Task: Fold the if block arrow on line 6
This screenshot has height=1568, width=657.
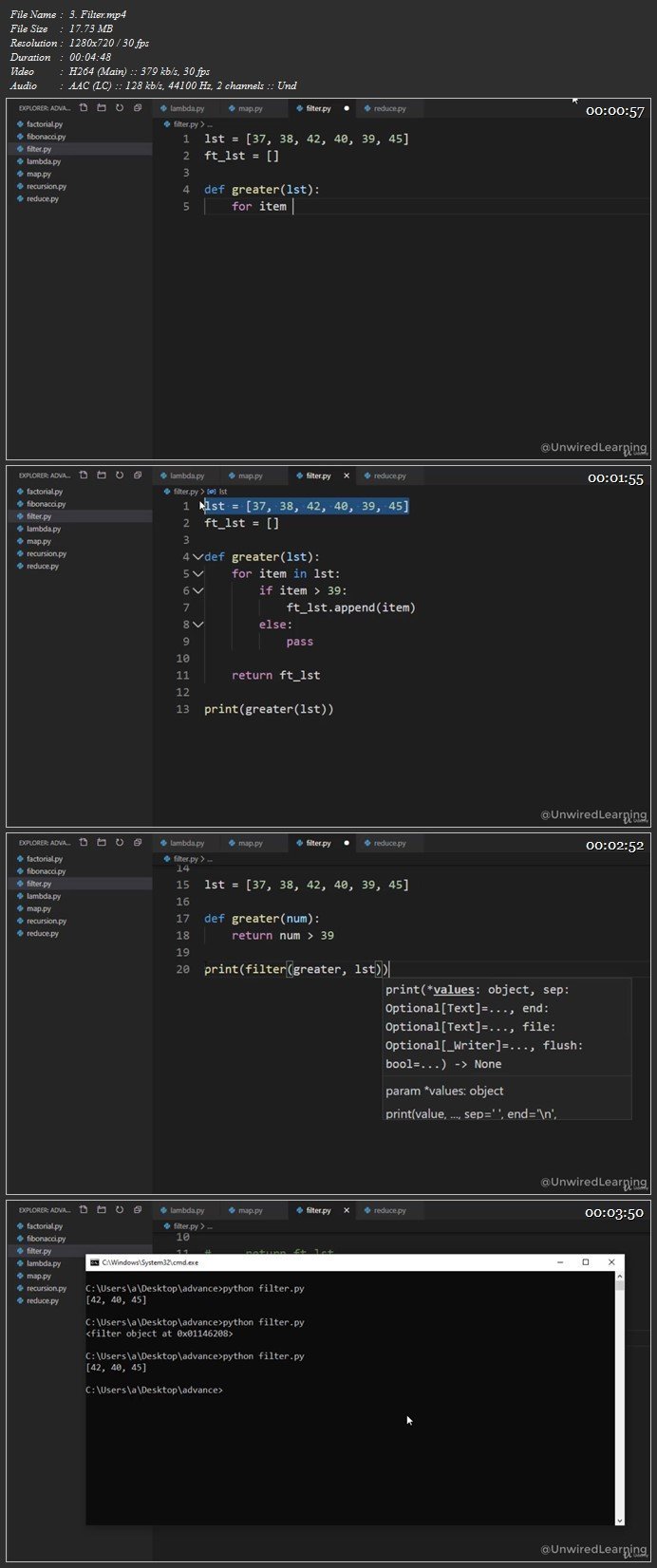Action: (x=197, y=590)
